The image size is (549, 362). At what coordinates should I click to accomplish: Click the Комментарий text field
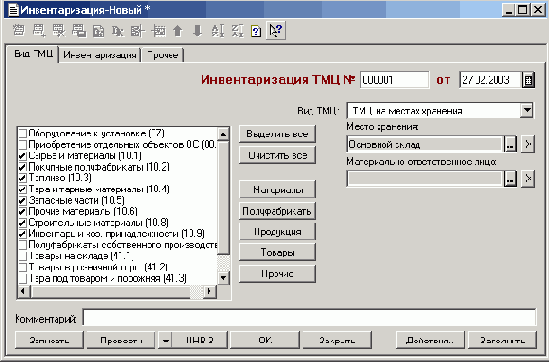point(309,318)
